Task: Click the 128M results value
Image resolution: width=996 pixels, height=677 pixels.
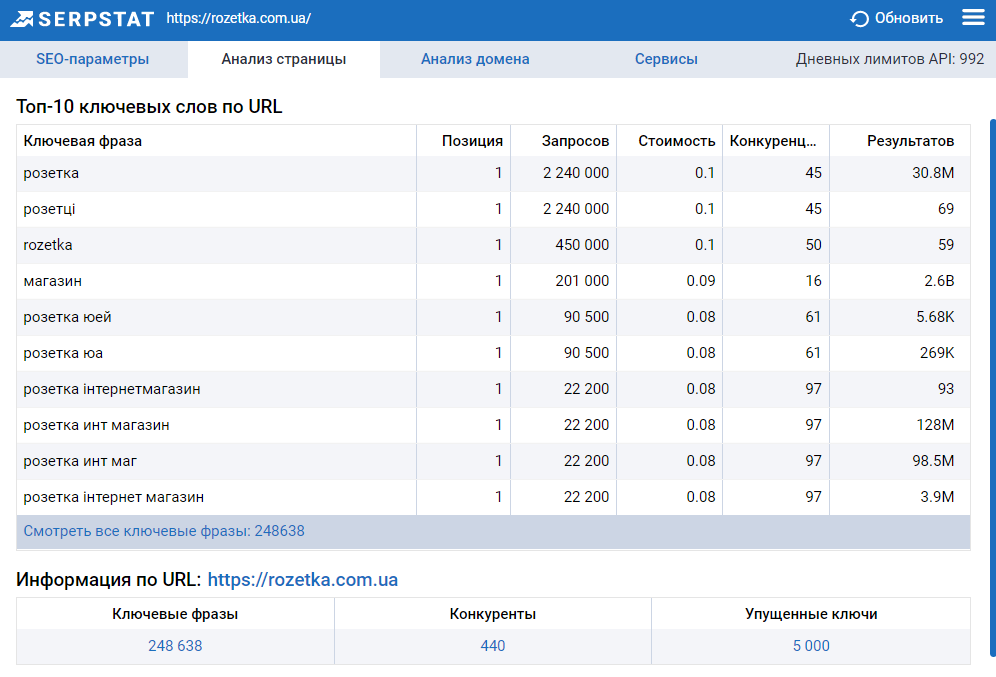Action: (935, 425)
